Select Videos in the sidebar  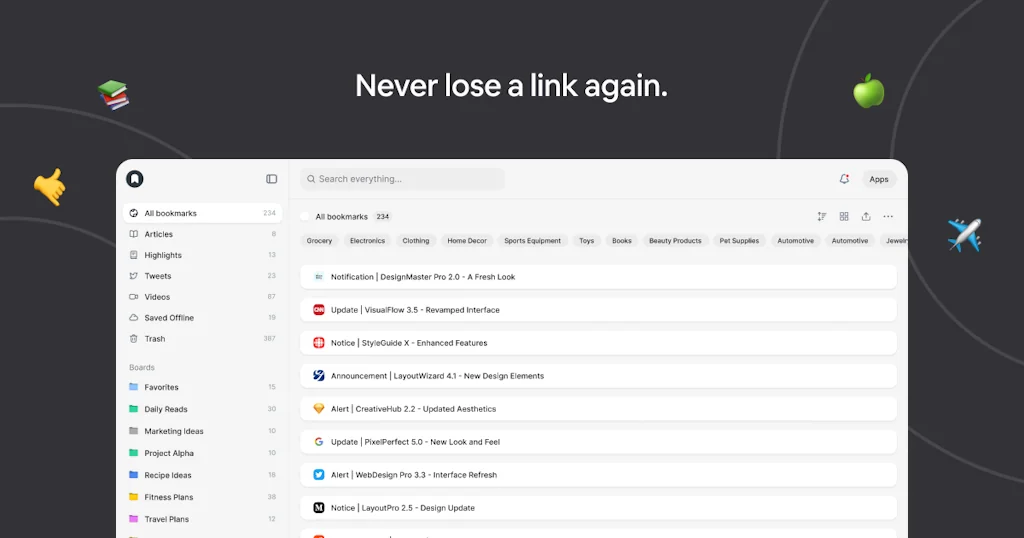[157, 297]
